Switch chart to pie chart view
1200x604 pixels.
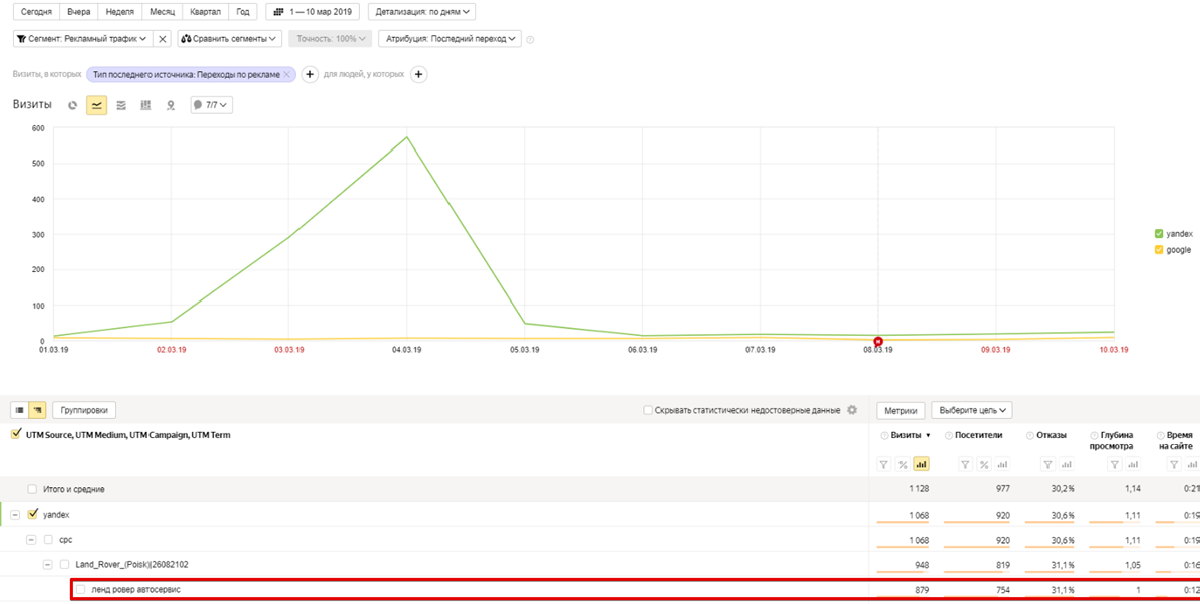(x=73, y=105)
